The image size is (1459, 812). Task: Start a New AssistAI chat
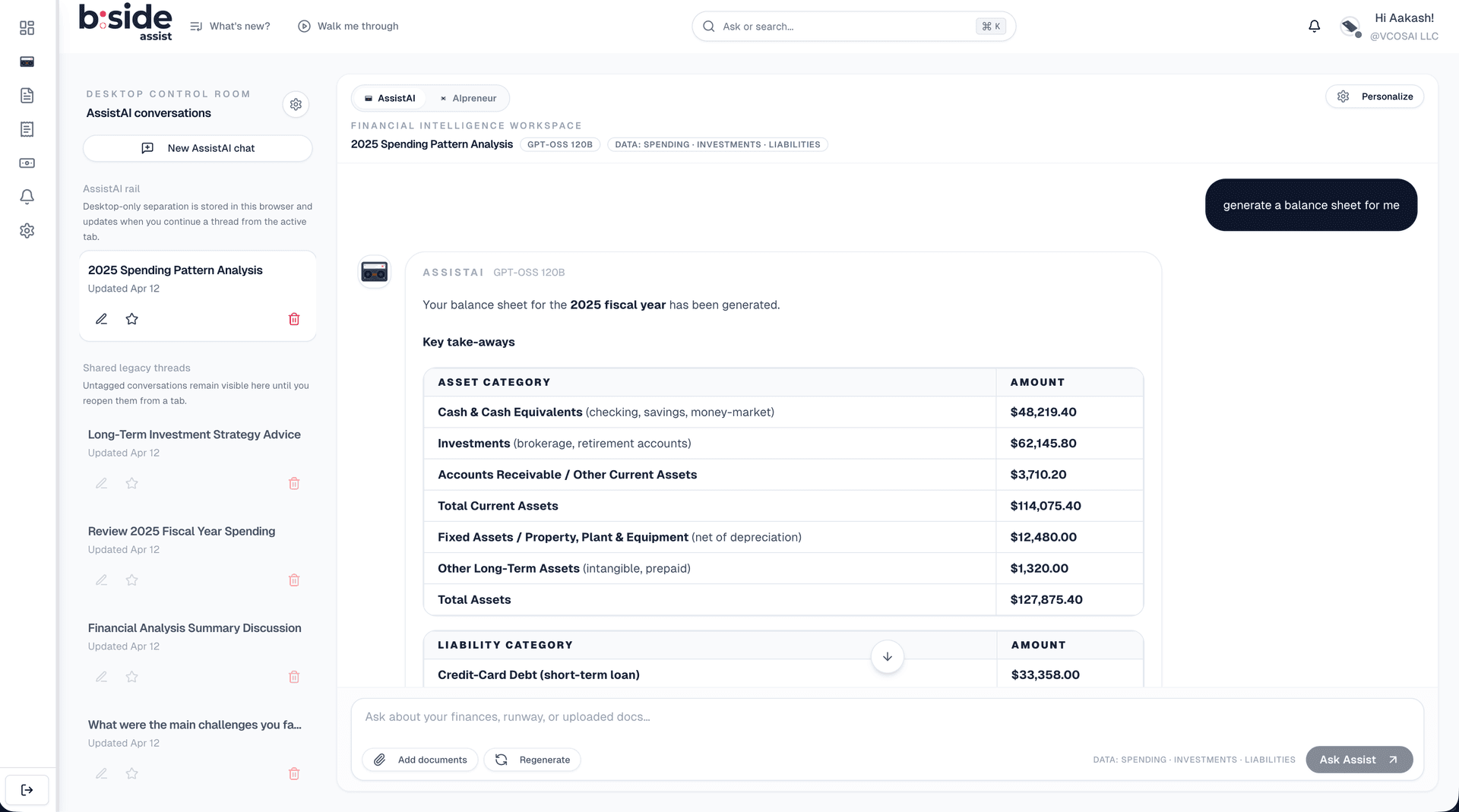198,148
